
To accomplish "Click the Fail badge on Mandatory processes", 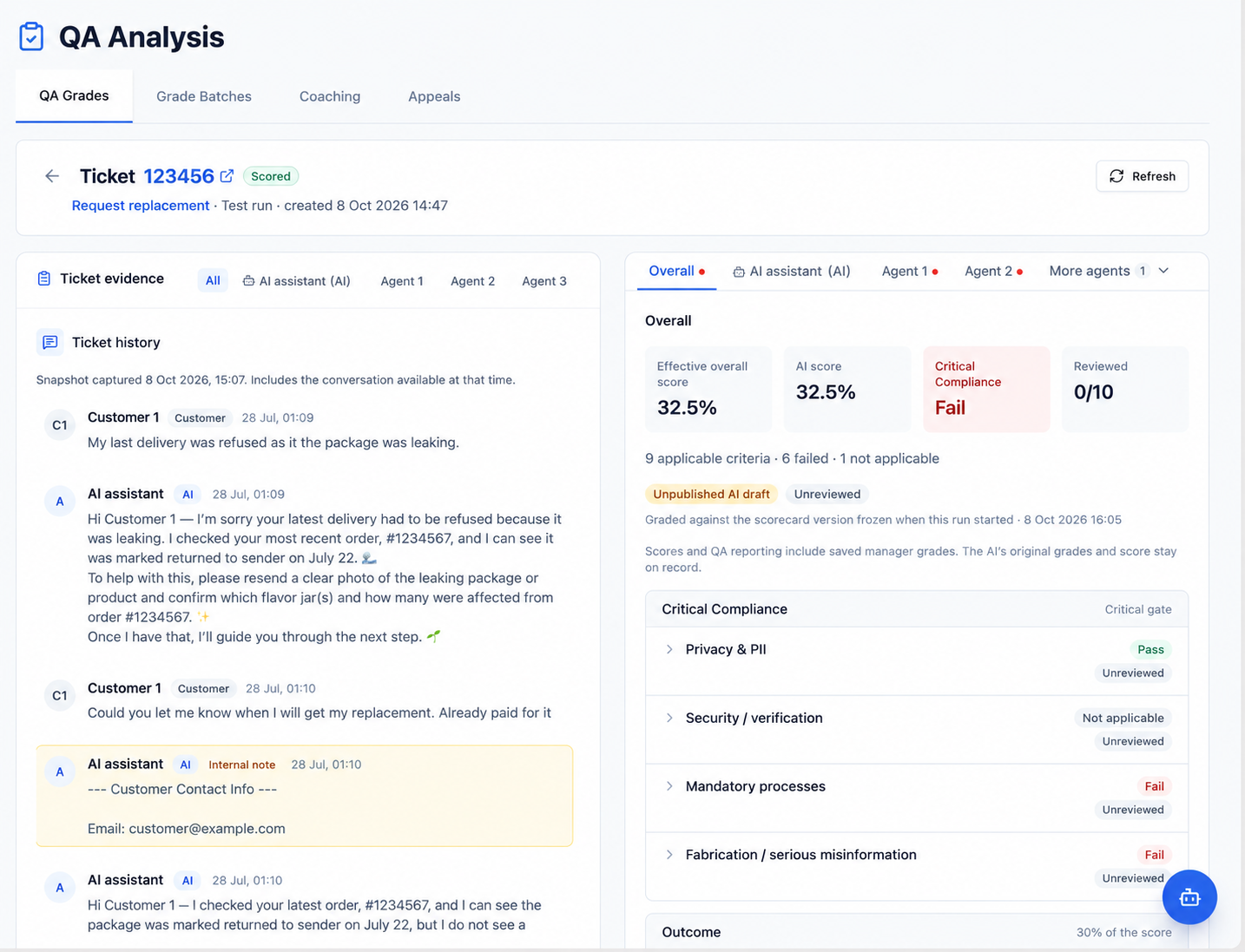I will pos(1154,786).
